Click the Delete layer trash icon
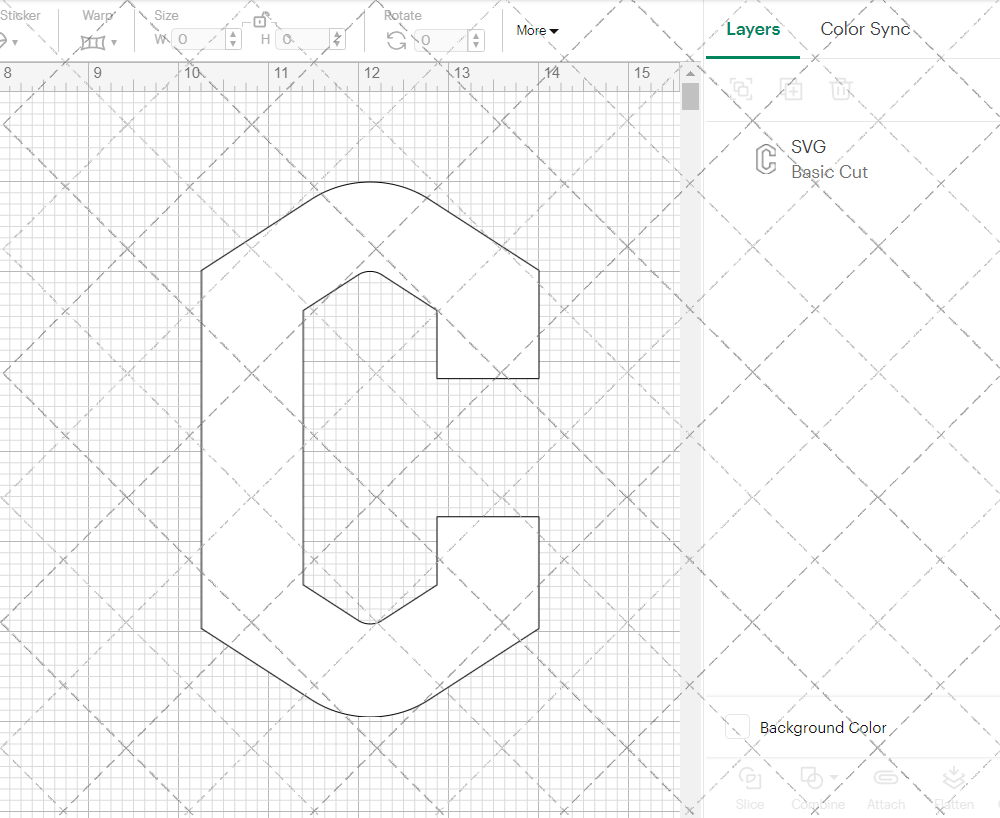Viewport: 1000px width, 818px height. 841,89
